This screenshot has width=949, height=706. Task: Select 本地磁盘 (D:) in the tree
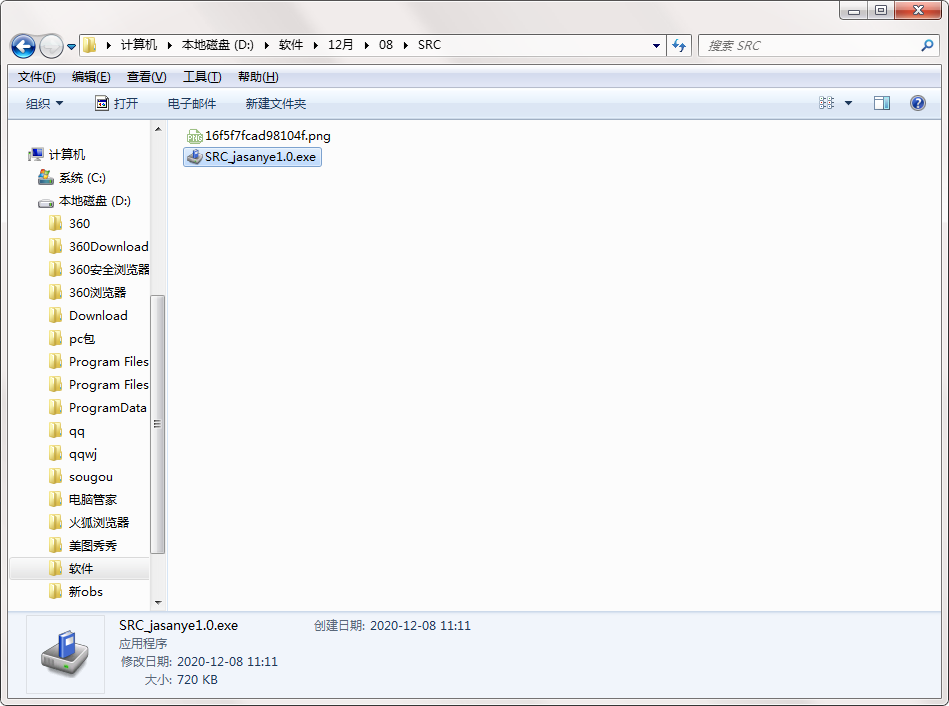(84, 200)
